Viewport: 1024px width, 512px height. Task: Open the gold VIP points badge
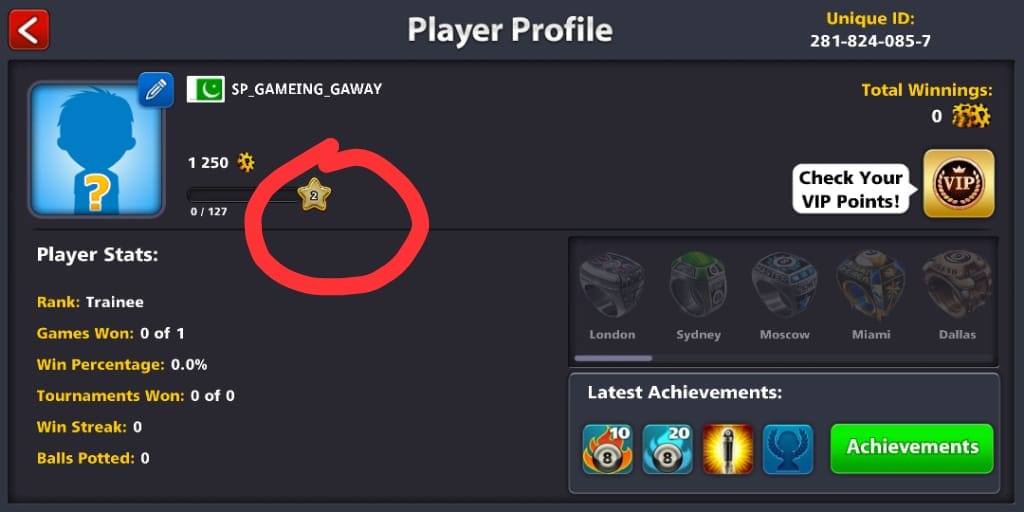pyautogui.click(x=959, y=184)
